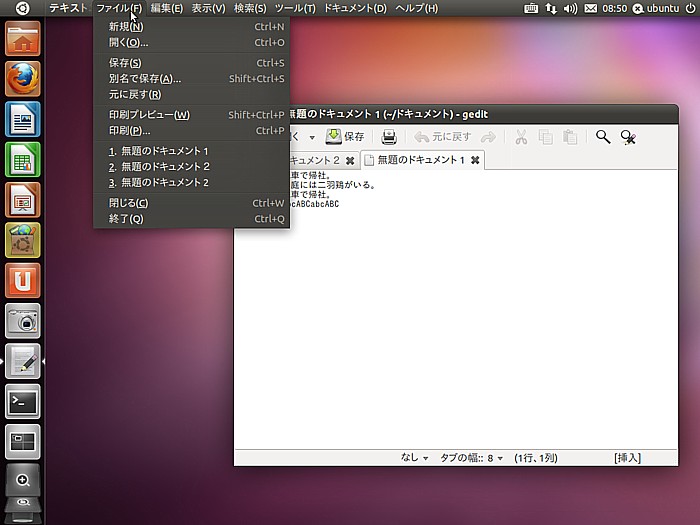Viewport: 700px width, 525px height.
Task: Launch the screenshot camera application
Action: point(23,321)
